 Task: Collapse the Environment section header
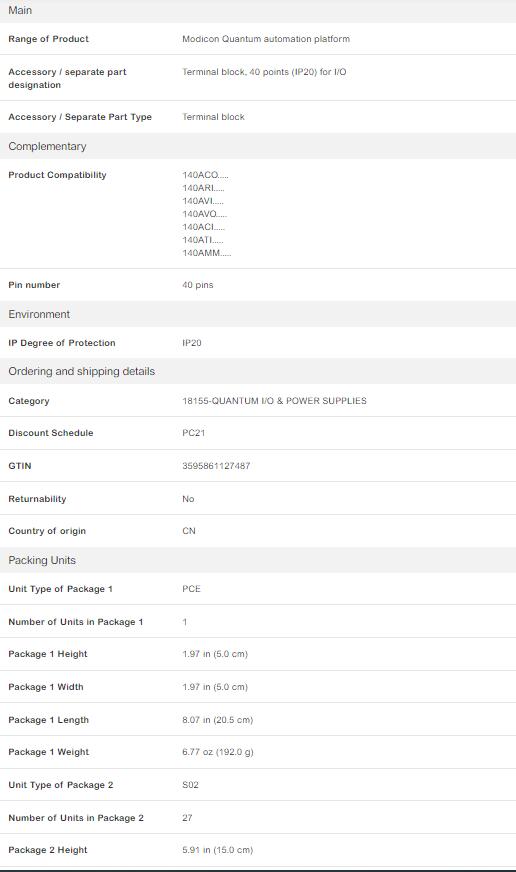coord(258,314)
